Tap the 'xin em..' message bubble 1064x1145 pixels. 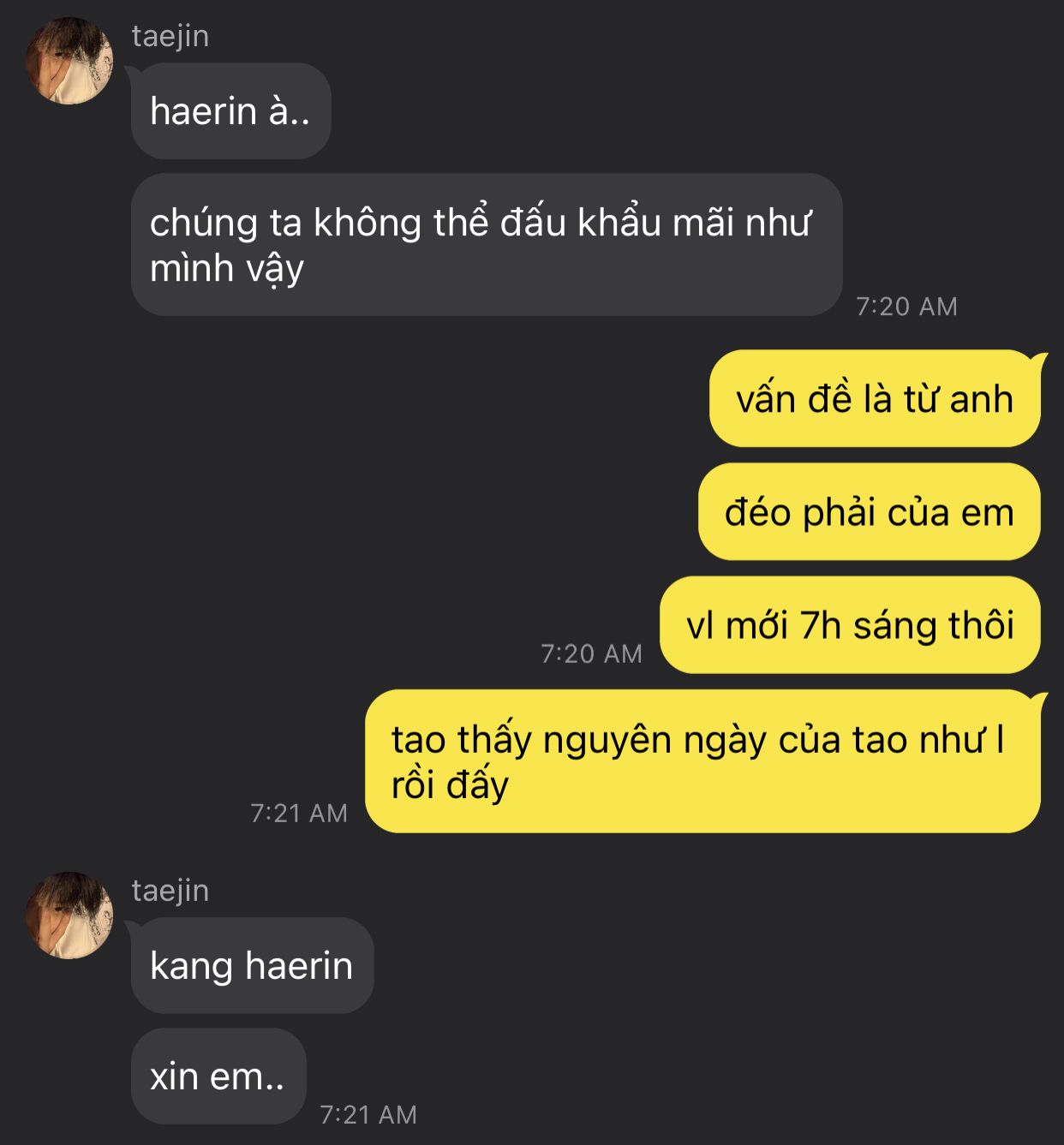click(218, 1076)
